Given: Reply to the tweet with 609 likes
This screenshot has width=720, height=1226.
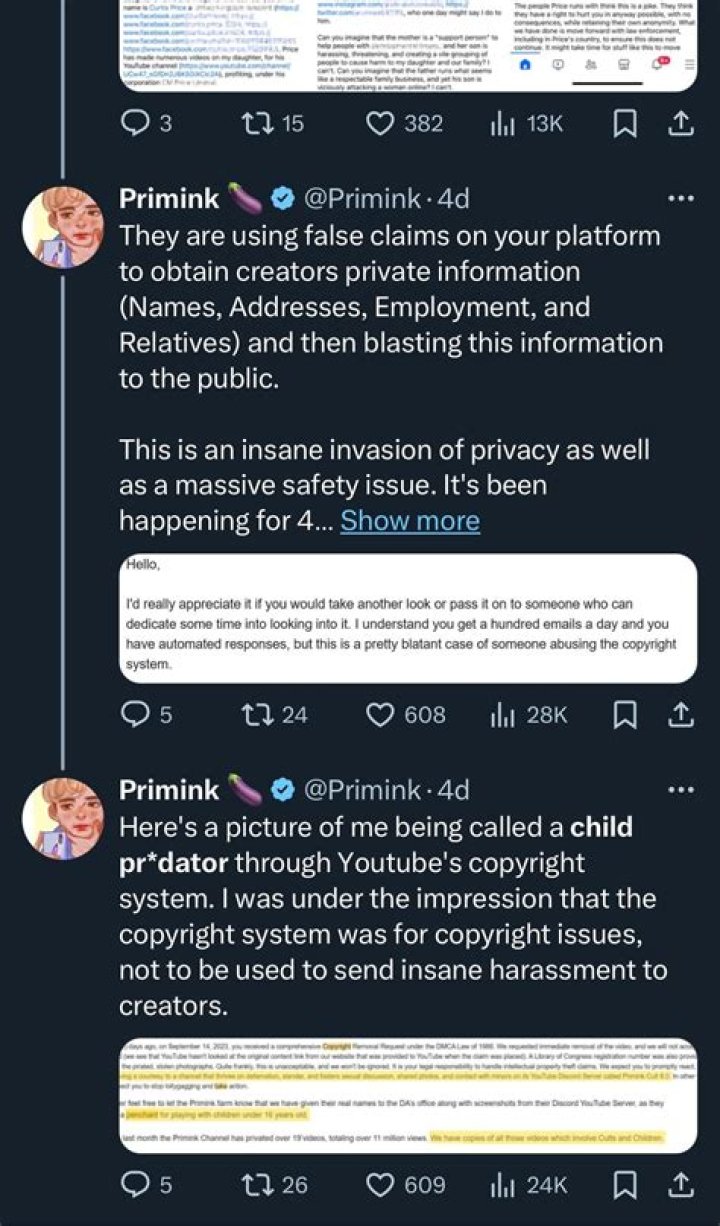Looking at the screenshot, I should 135,1184.
